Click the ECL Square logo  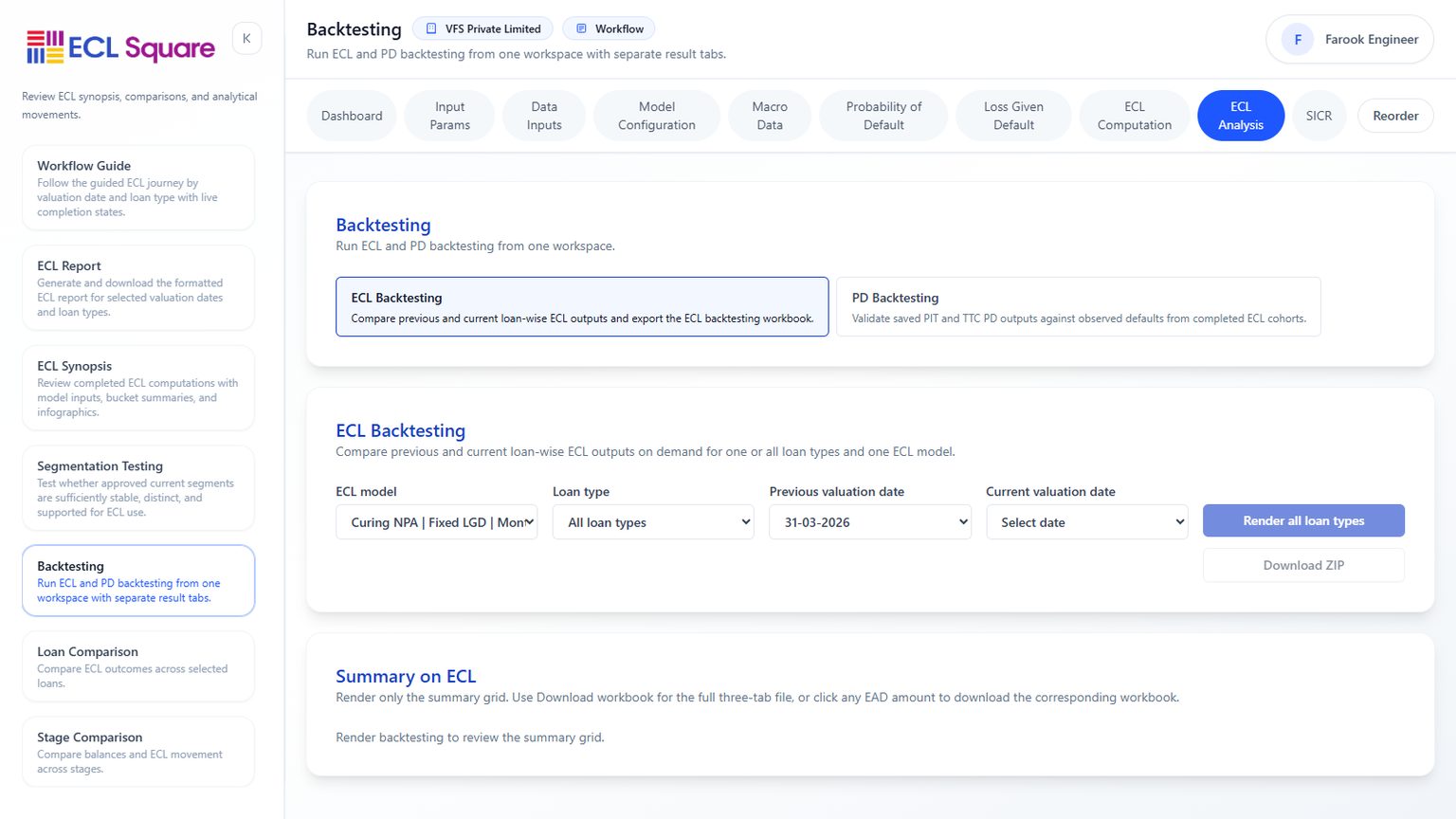(x=121, y=46)
